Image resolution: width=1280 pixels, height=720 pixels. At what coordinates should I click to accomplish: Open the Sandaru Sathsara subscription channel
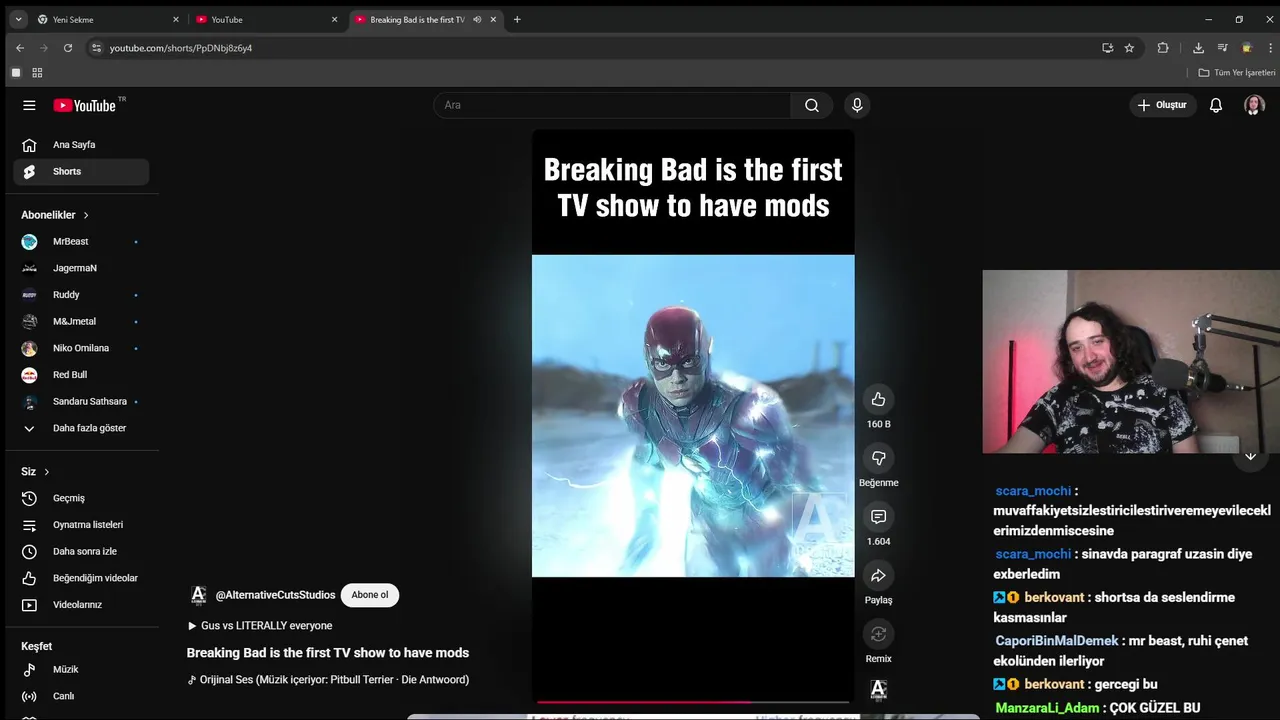(x=81, y=402)
